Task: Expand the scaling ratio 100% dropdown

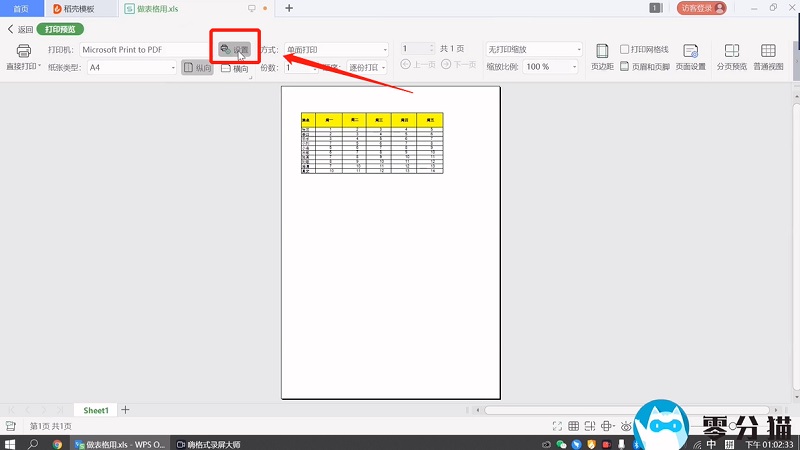Action: point(573,67)
